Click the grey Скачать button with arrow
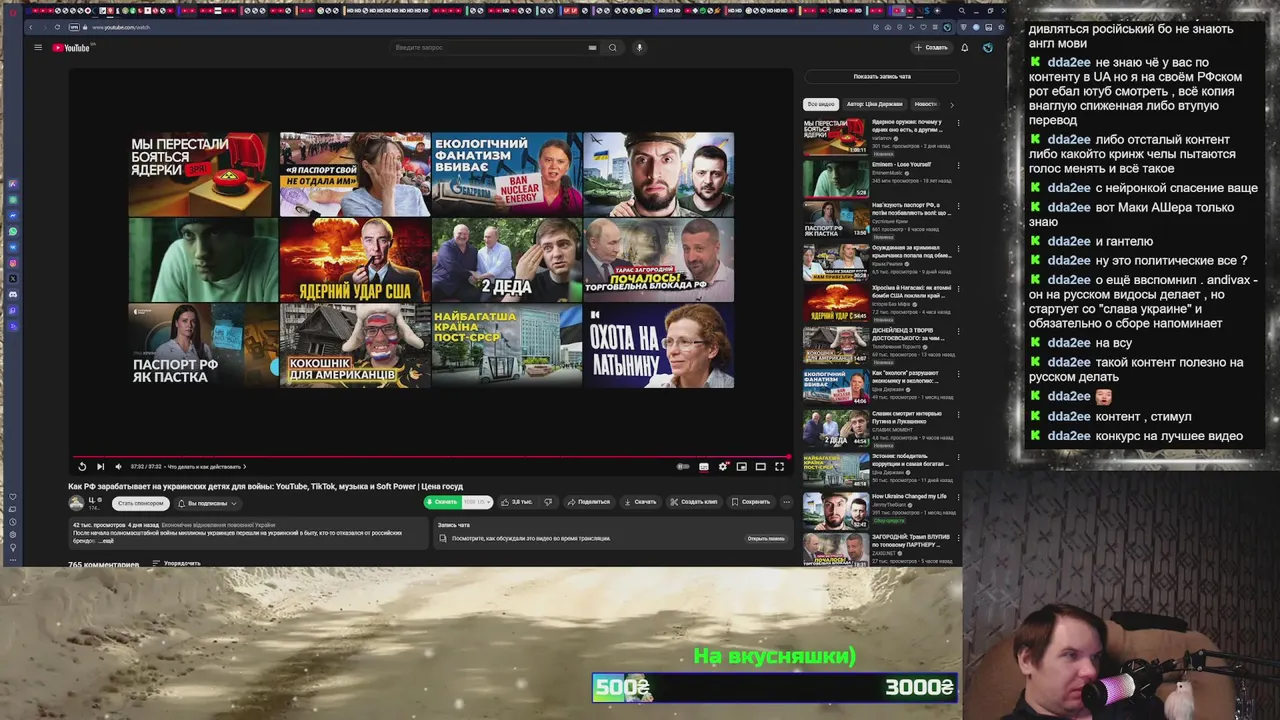1280x720 pixels. click(x=640, y=502)
